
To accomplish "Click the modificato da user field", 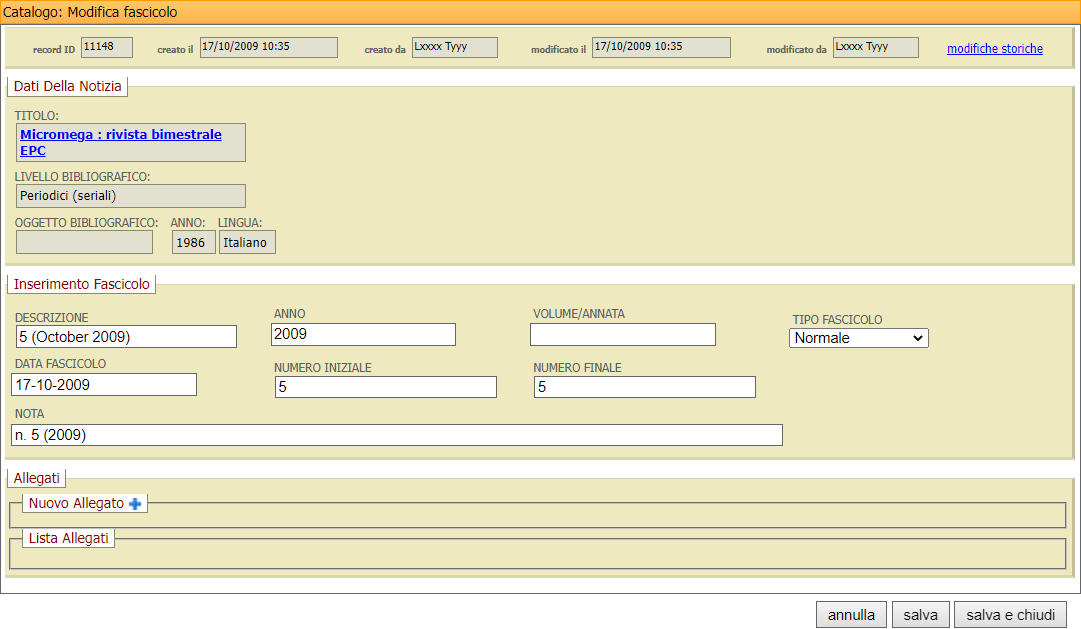I will 875,47.
